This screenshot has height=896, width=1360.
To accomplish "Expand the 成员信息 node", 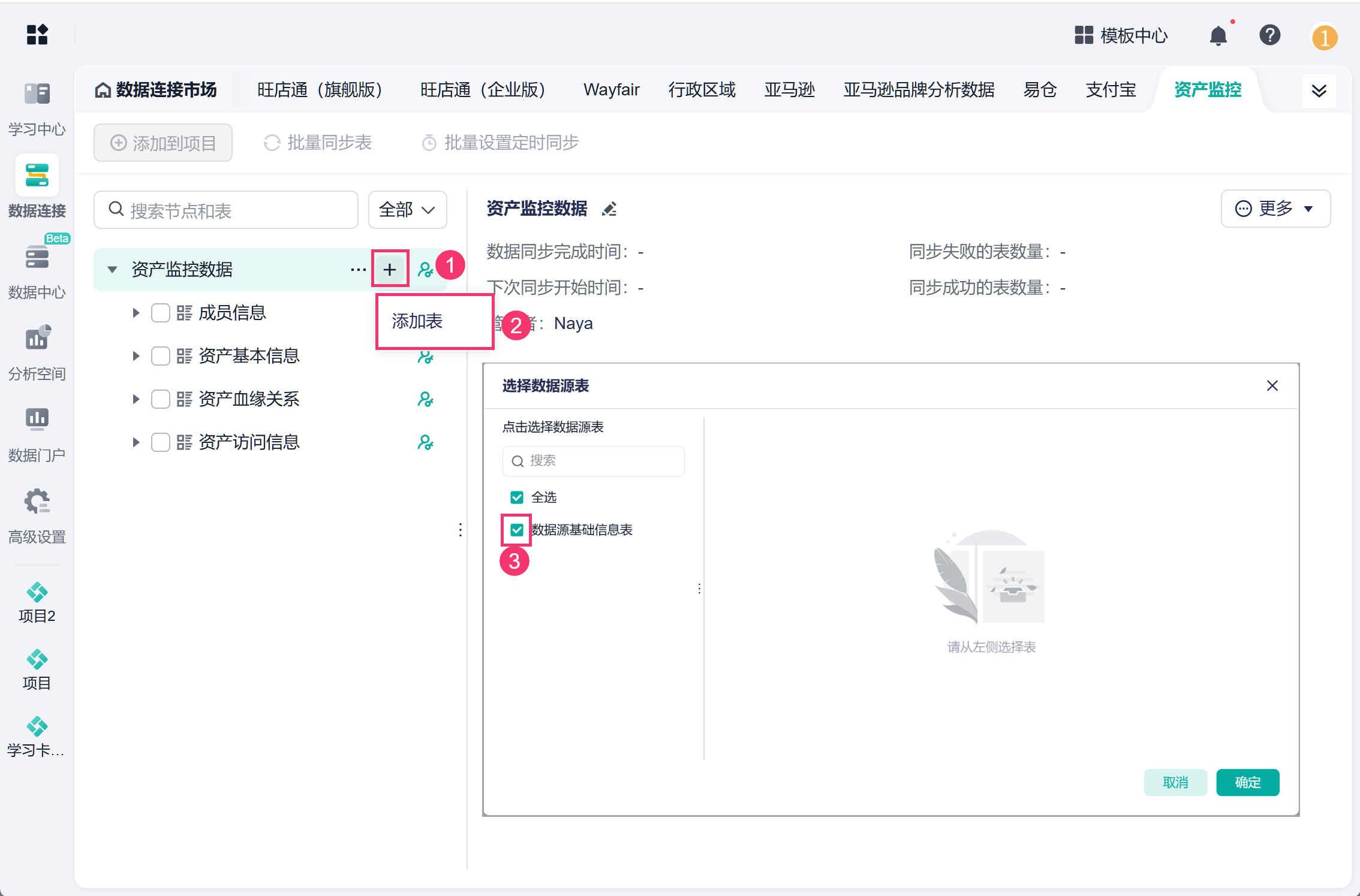I will tap(136, 313).
